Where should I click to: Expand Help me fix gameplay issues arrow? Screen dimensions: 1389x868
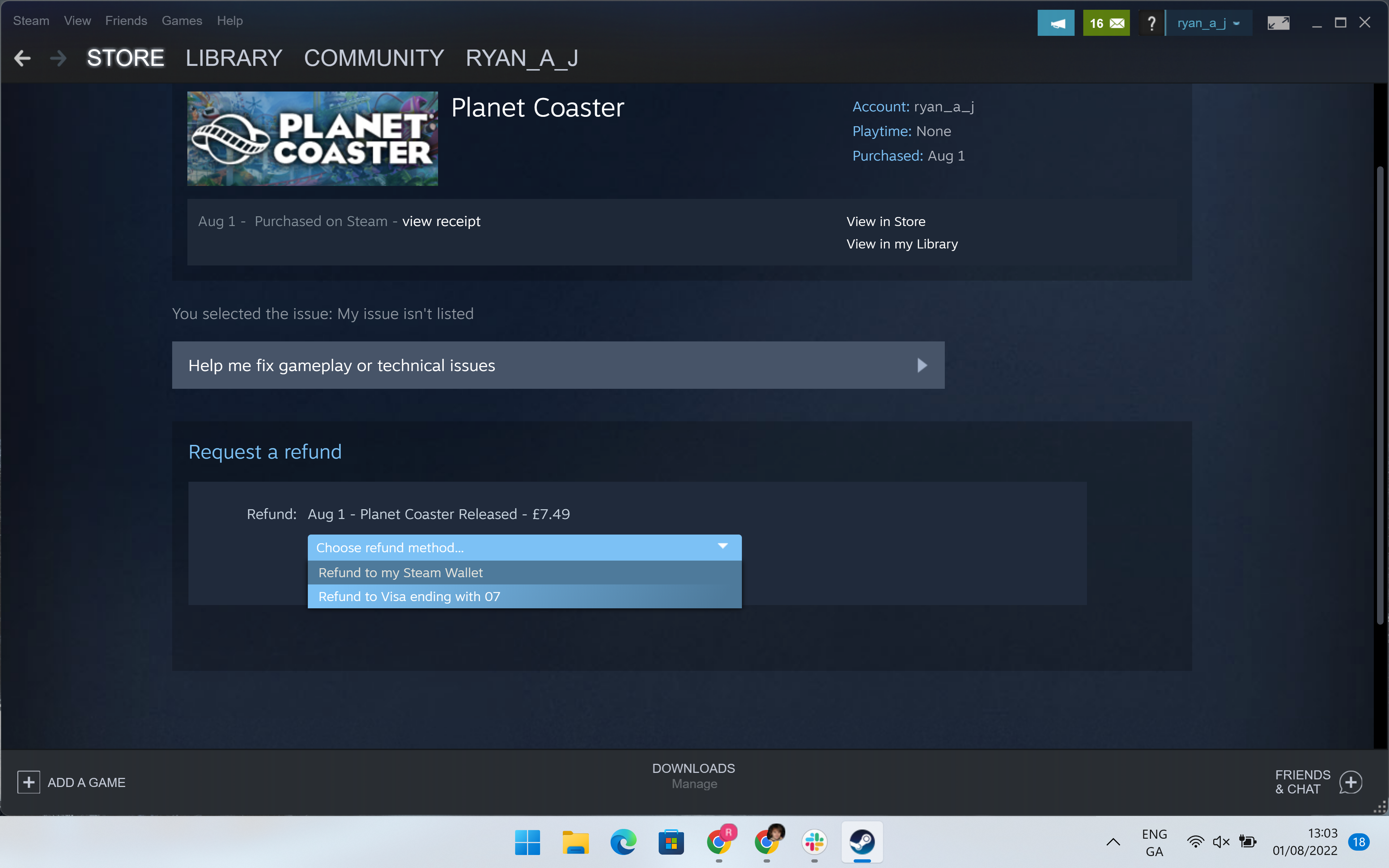pyautogui.click(x=922, y=365)
